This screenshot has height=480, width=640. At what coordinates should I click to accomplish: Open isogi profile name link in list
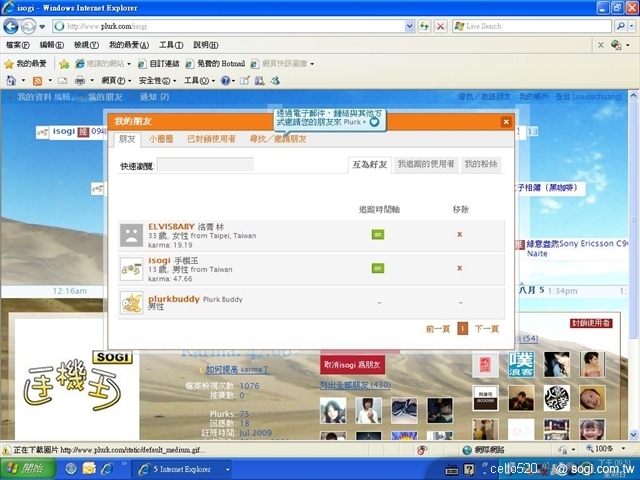159,260
